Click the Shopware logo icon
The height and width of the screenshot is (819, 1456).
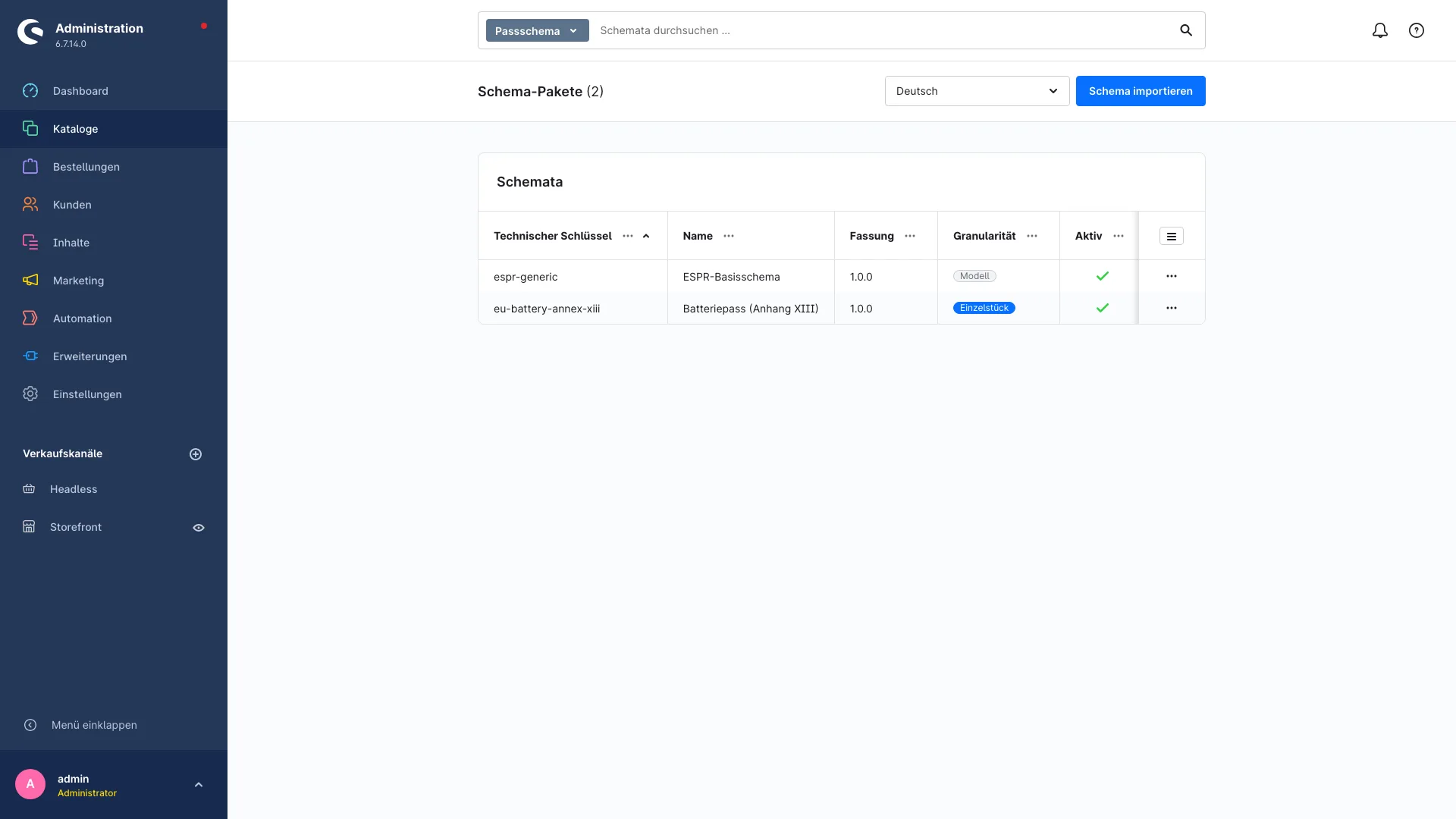pyautogui.click(x=30, y=32)
